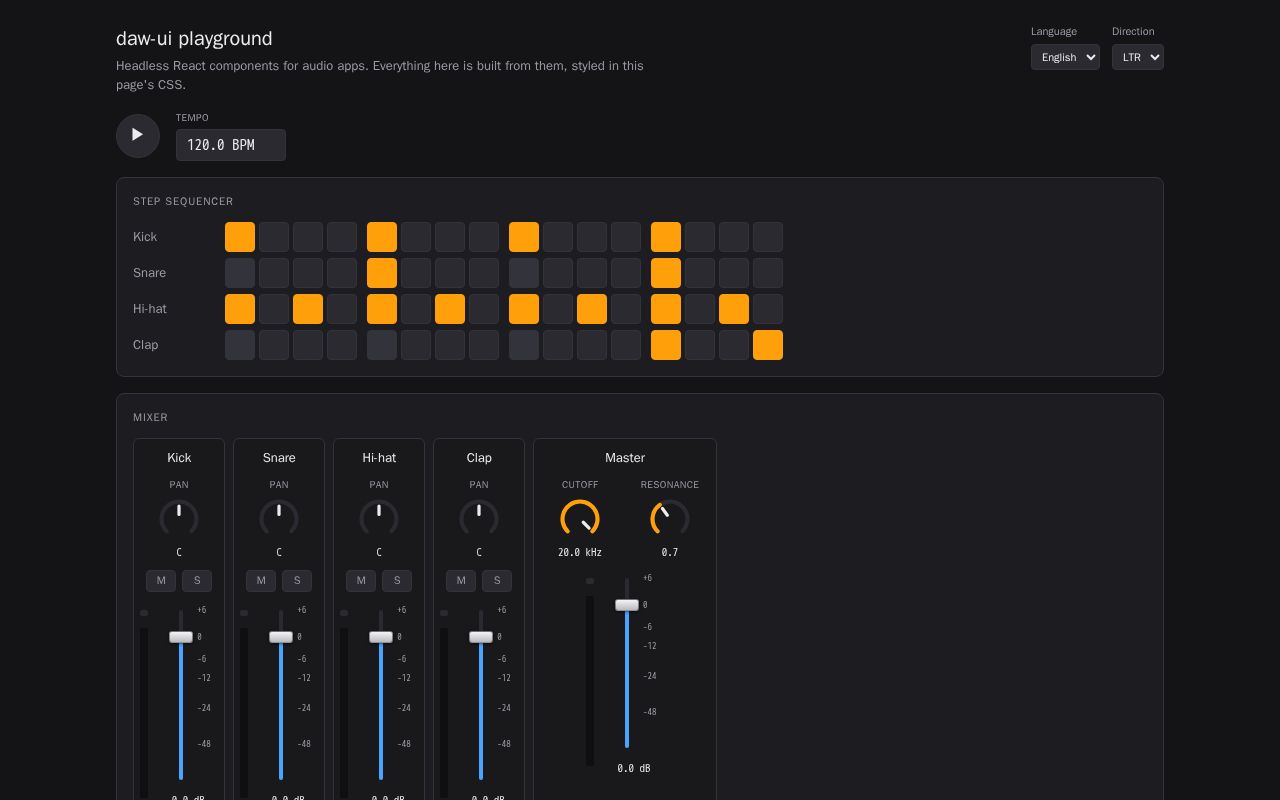Viewport: 1280px width, 800px height.
Task: Click the Master cutoff knob
Action: coord(580,518)
